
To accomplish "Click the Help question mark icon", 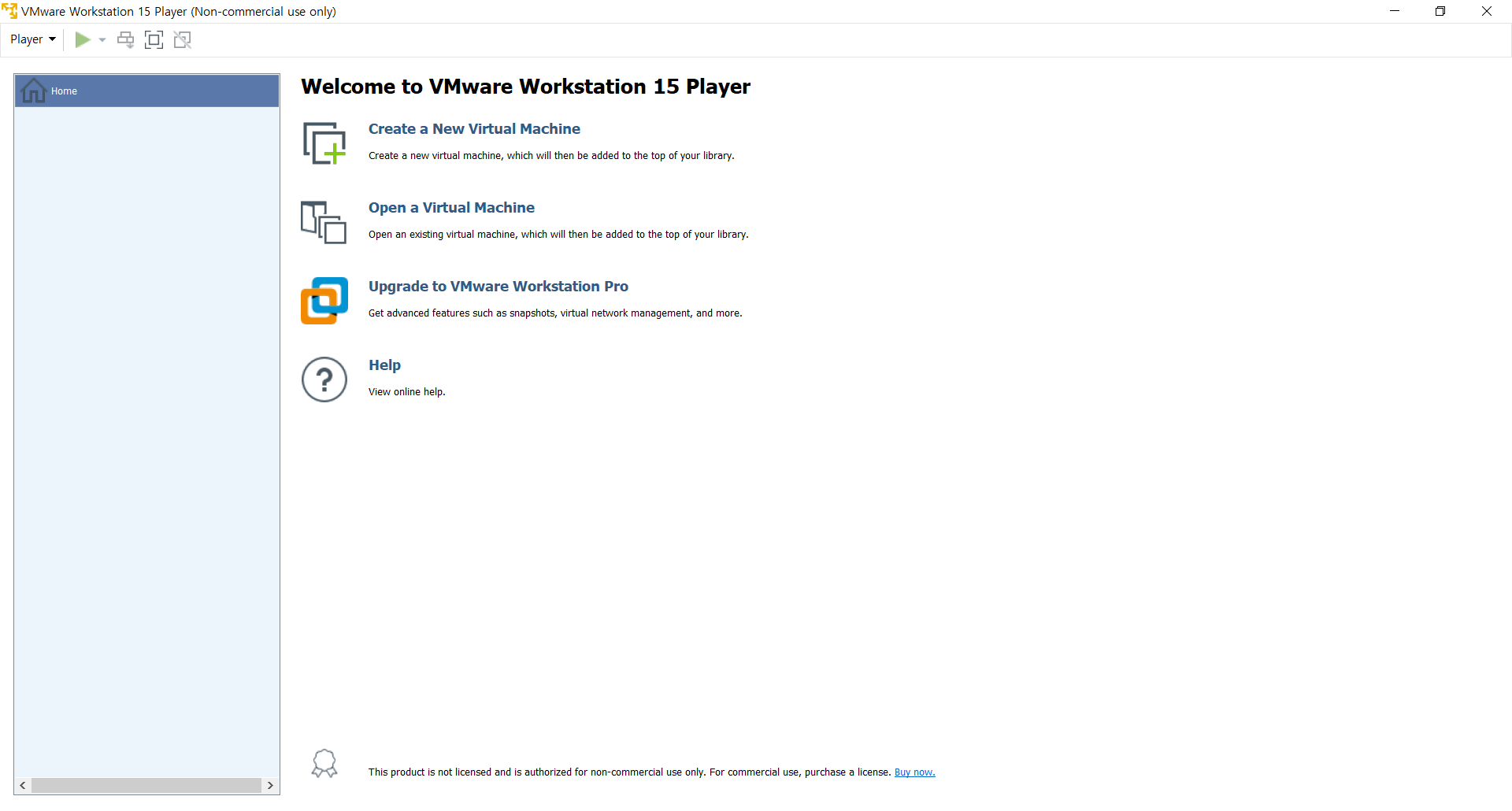I will (x=324, y=380).
